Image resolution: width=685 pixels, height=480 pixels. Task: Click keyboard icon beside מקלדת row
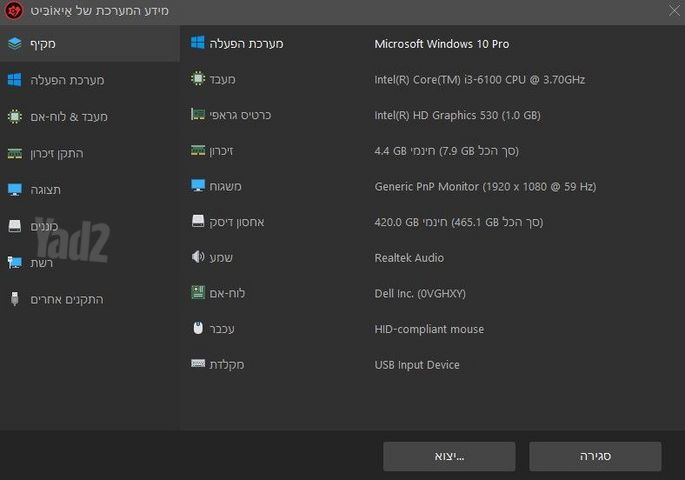tap(198, 363)
